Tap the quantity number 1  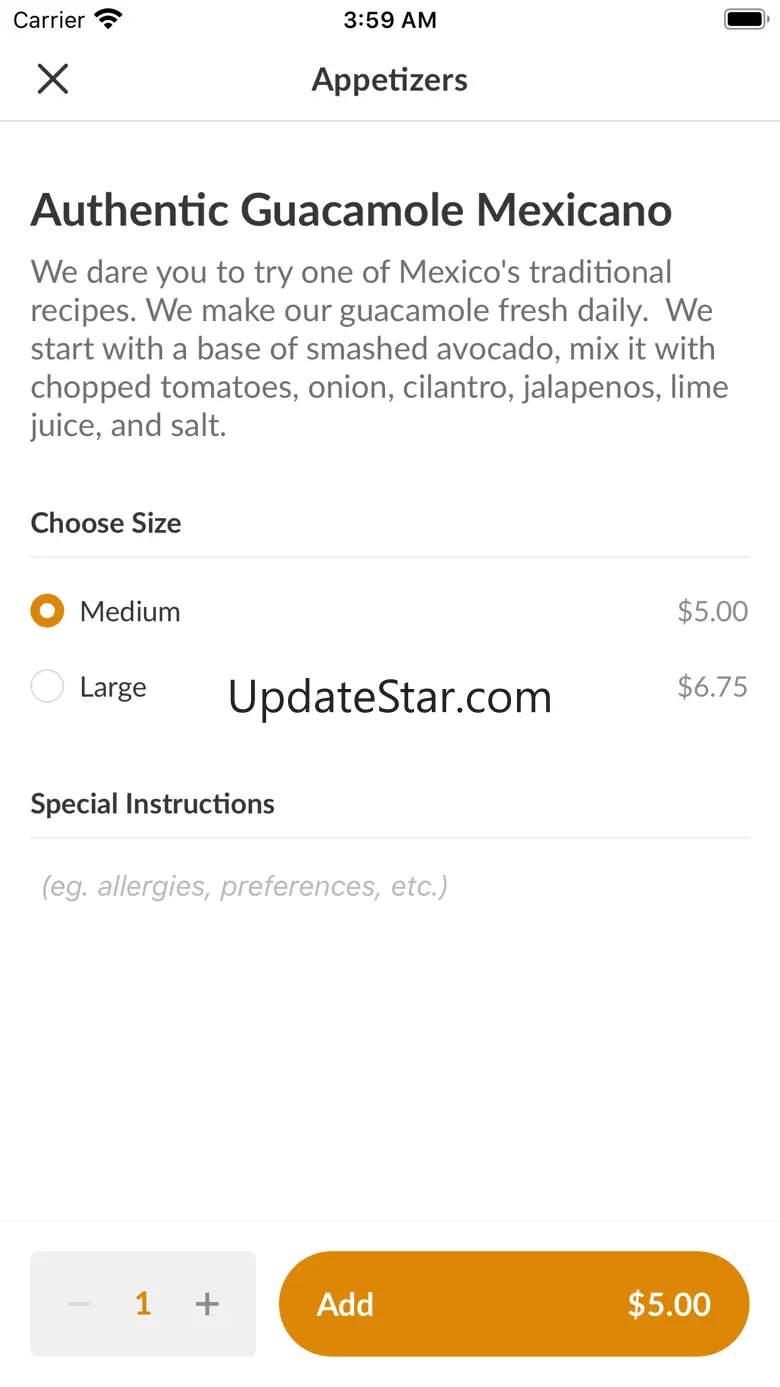click(x=143, y=1304)
